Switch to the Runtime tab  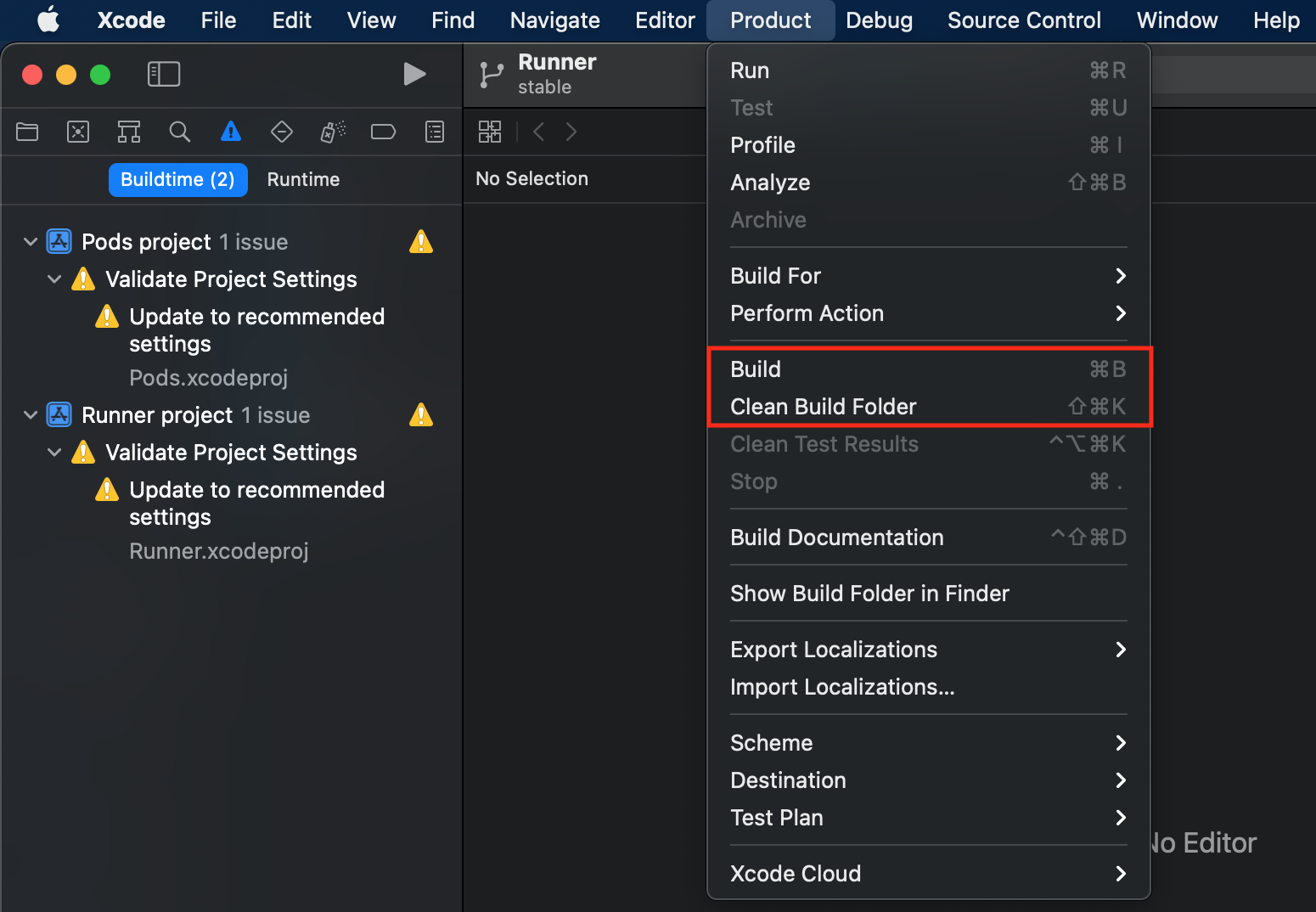303,179
